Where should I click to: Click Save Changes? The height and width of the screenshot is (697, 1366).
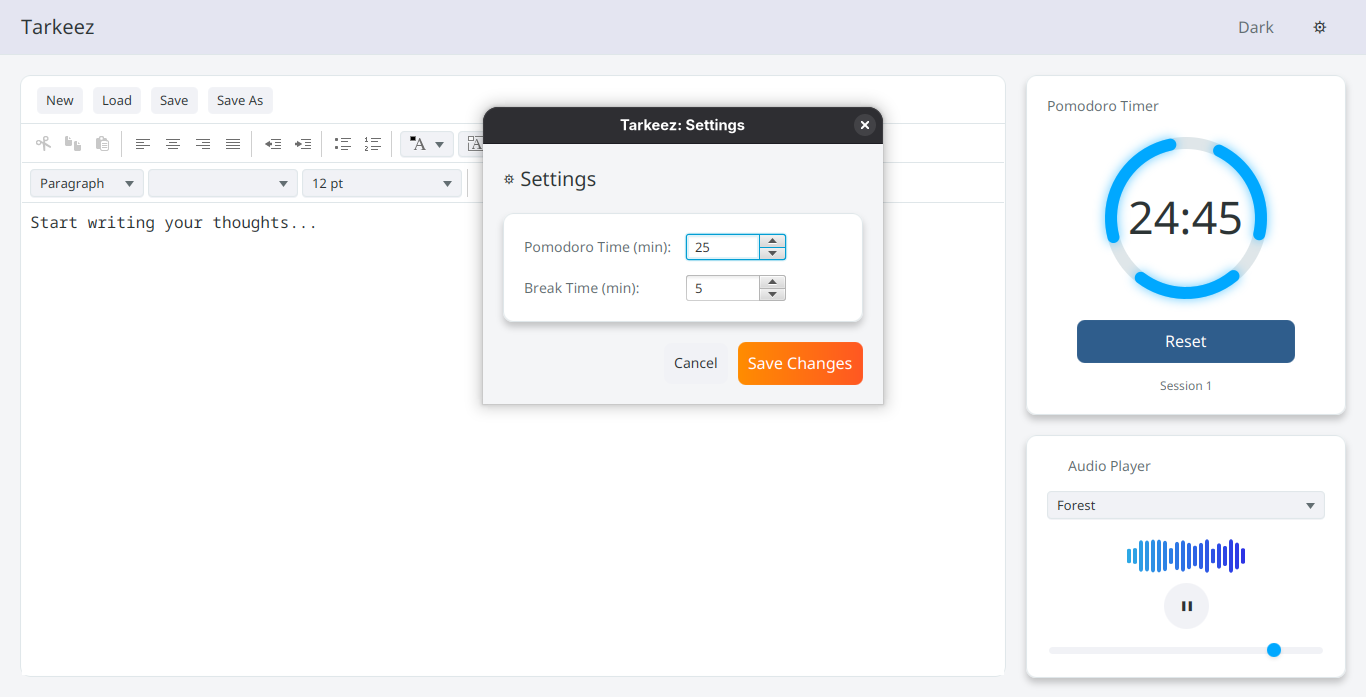point(800,363)
